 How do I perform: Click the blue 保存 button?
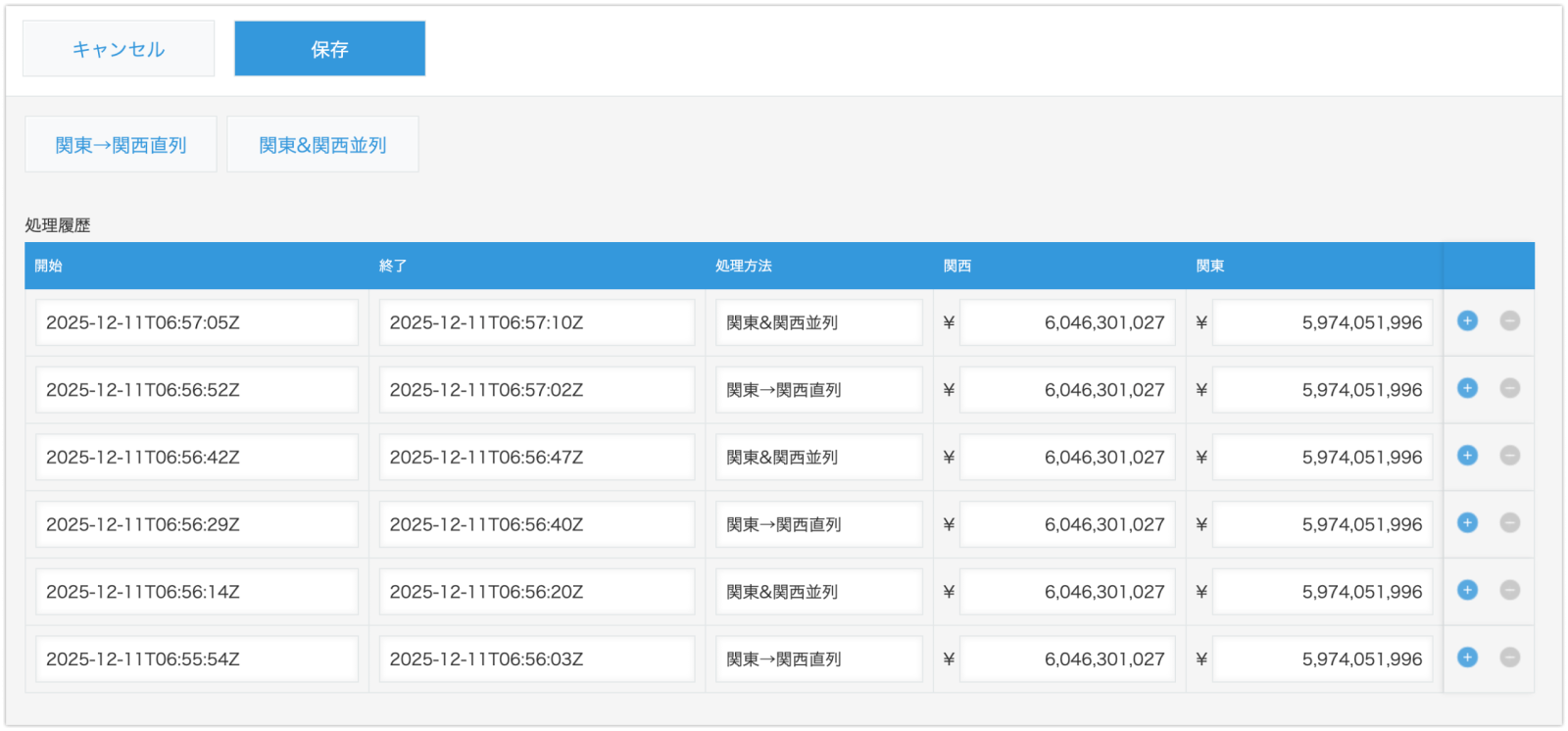pyautogui.click(x=329, y=49)
